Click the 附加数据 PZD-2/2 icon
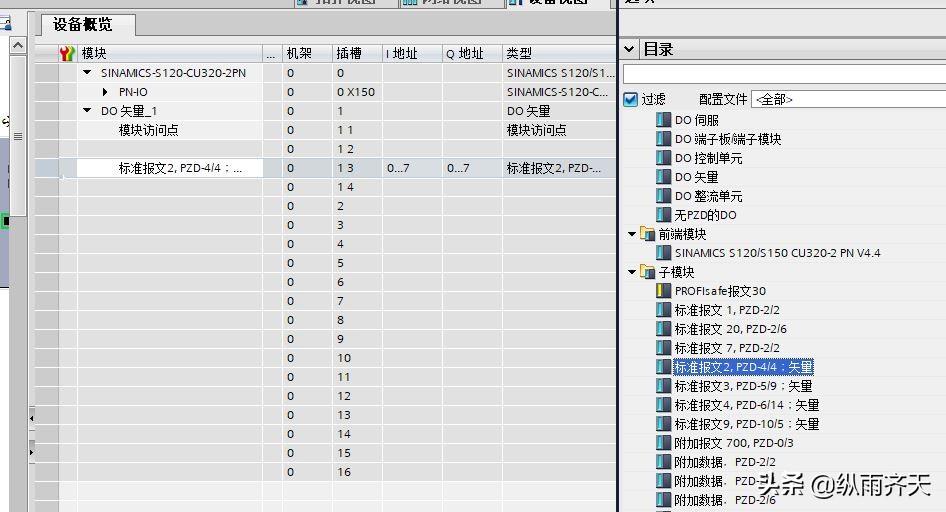Image resolution: width=946 pixels, height=512 pixels. (663, 462)
